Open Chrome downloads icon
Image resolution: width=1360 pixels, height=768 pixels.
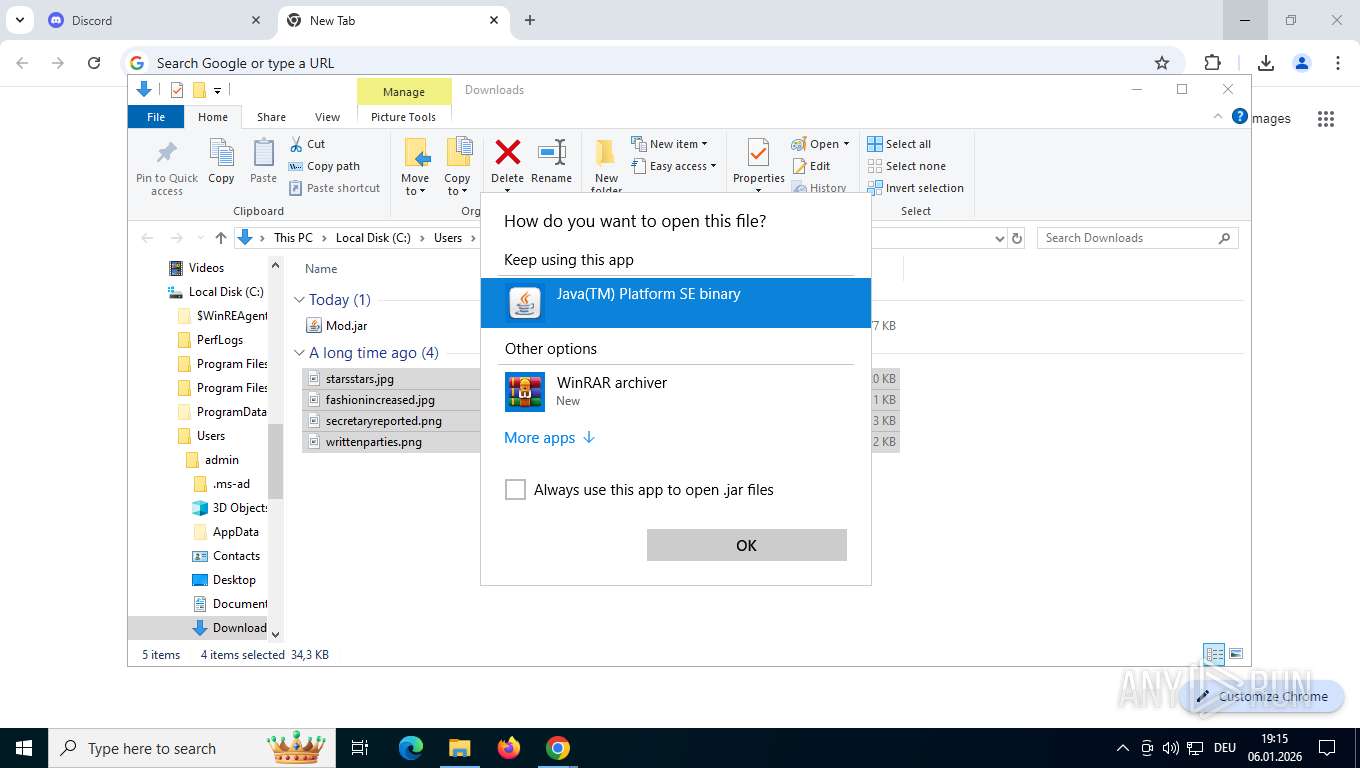(x=1266, y=63)
